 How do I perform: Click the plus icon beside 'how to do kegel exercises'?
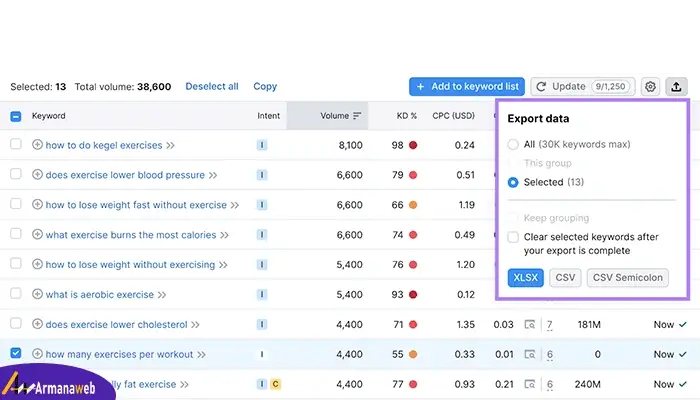(38, 145)
